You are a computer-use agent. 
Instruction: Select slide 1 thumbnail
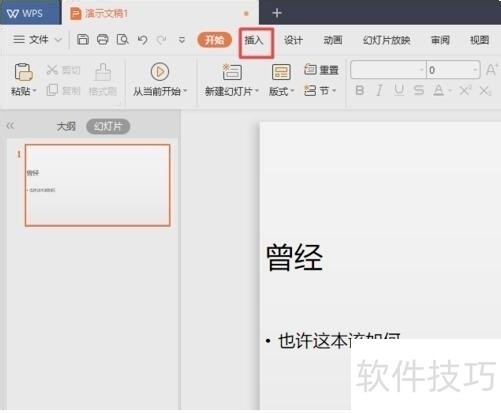click(98, 185)
